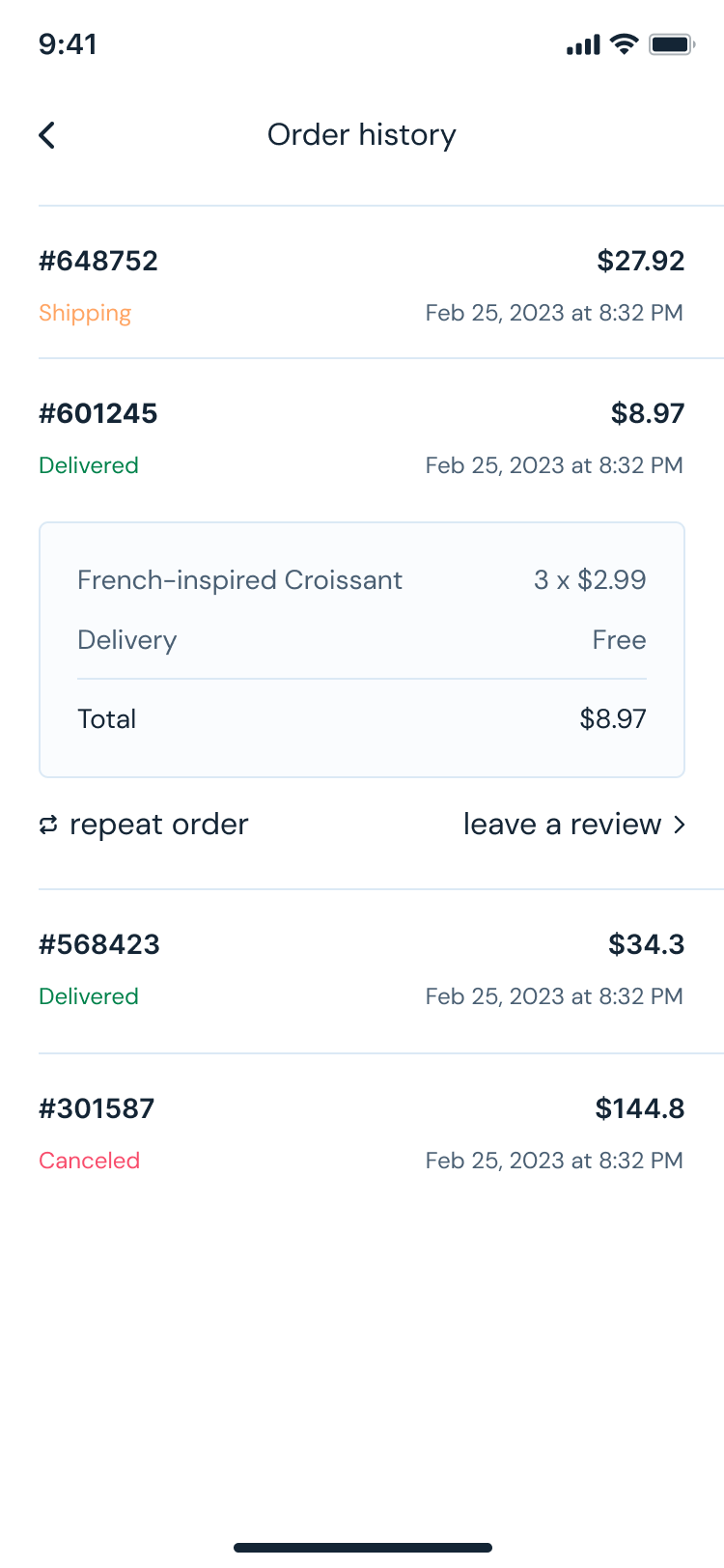The image size is (724, 1568).
Task: Tap the Order history title
Action: point(361,135)
